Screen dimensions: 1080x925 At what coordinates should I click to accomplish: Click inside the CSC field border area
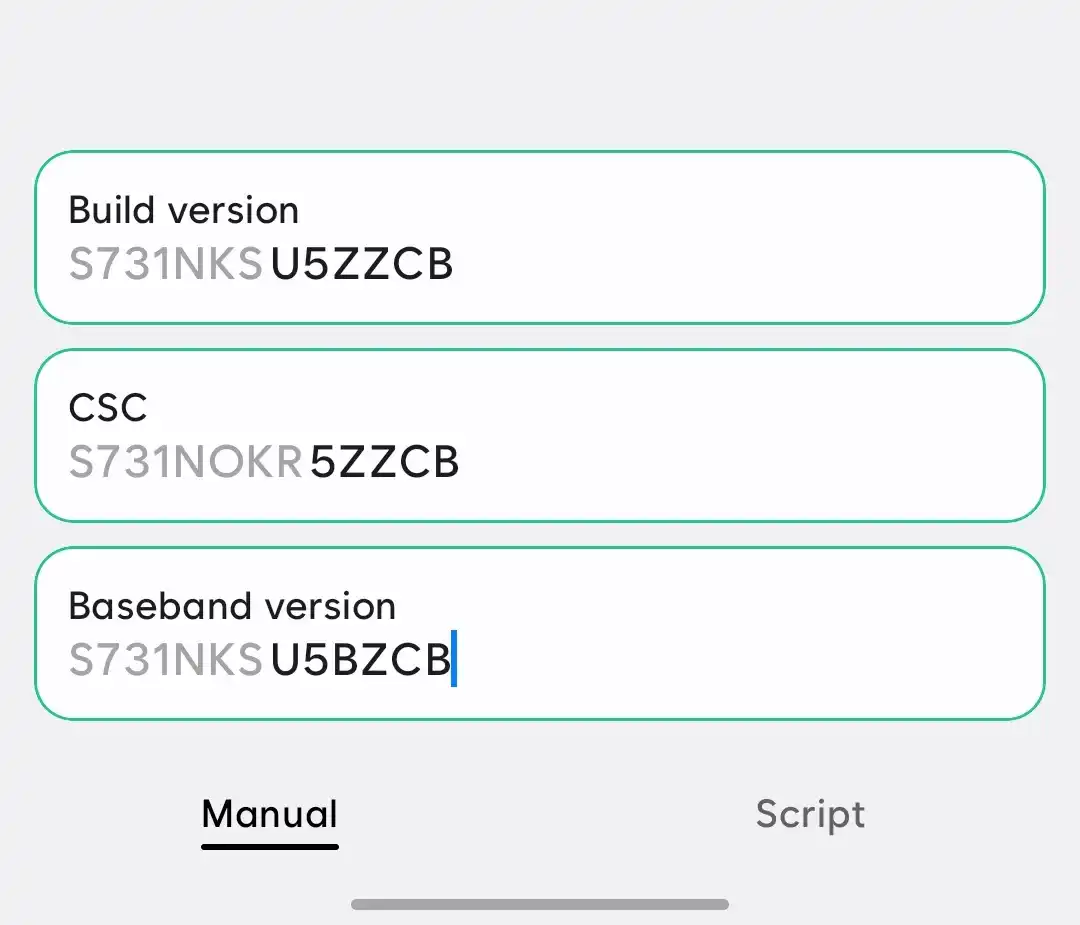[700, 435]
